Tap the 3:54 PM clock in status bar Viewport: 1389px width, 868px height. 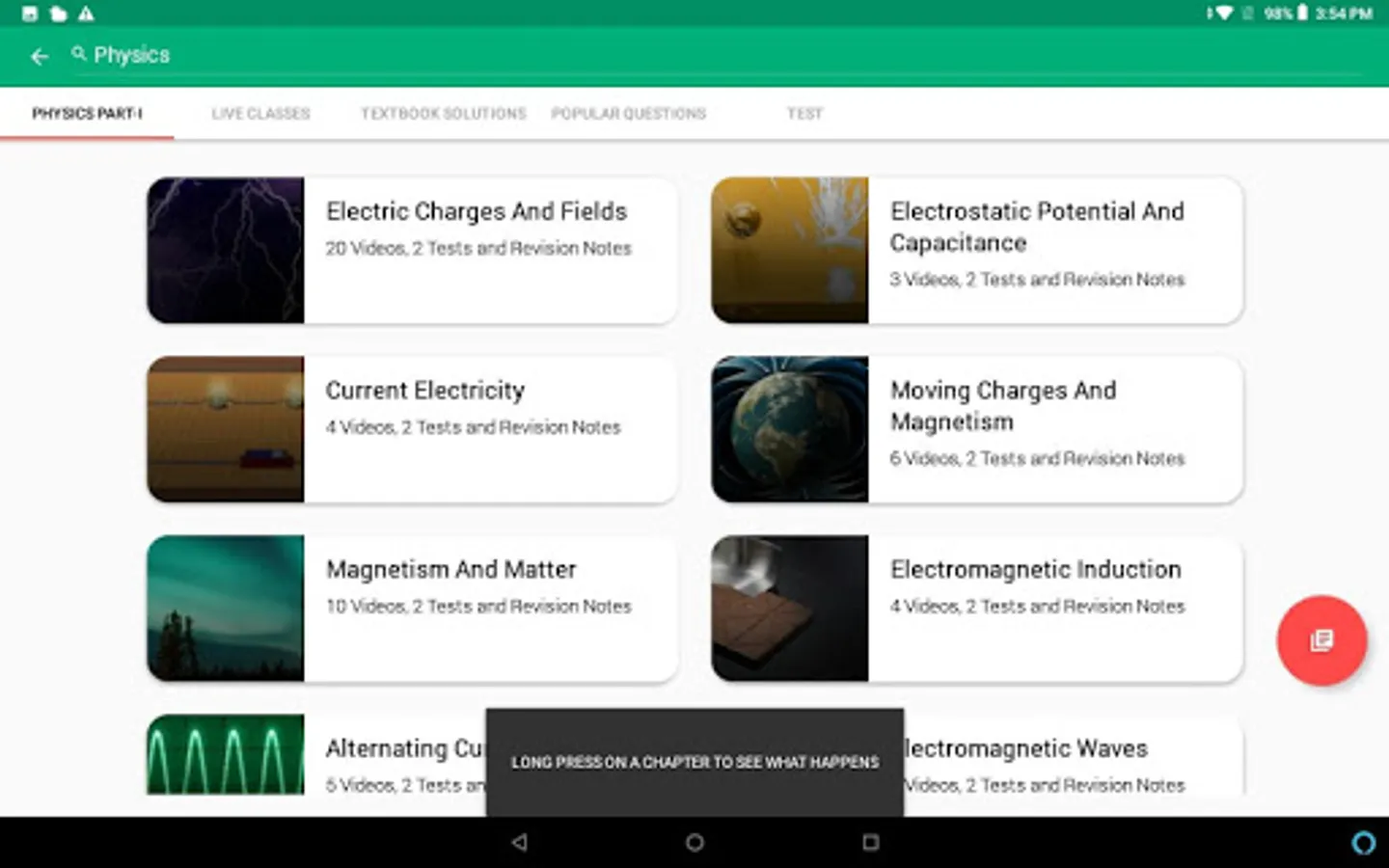(1344, 14)
